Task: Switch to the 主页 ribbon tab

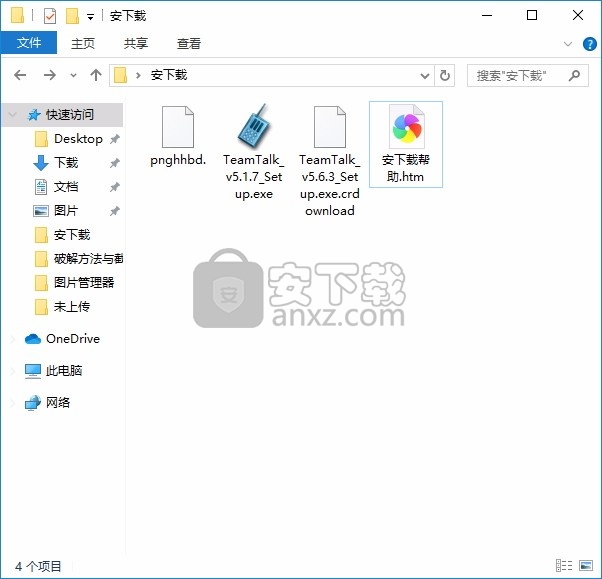Action: click(x=83, y=43)
